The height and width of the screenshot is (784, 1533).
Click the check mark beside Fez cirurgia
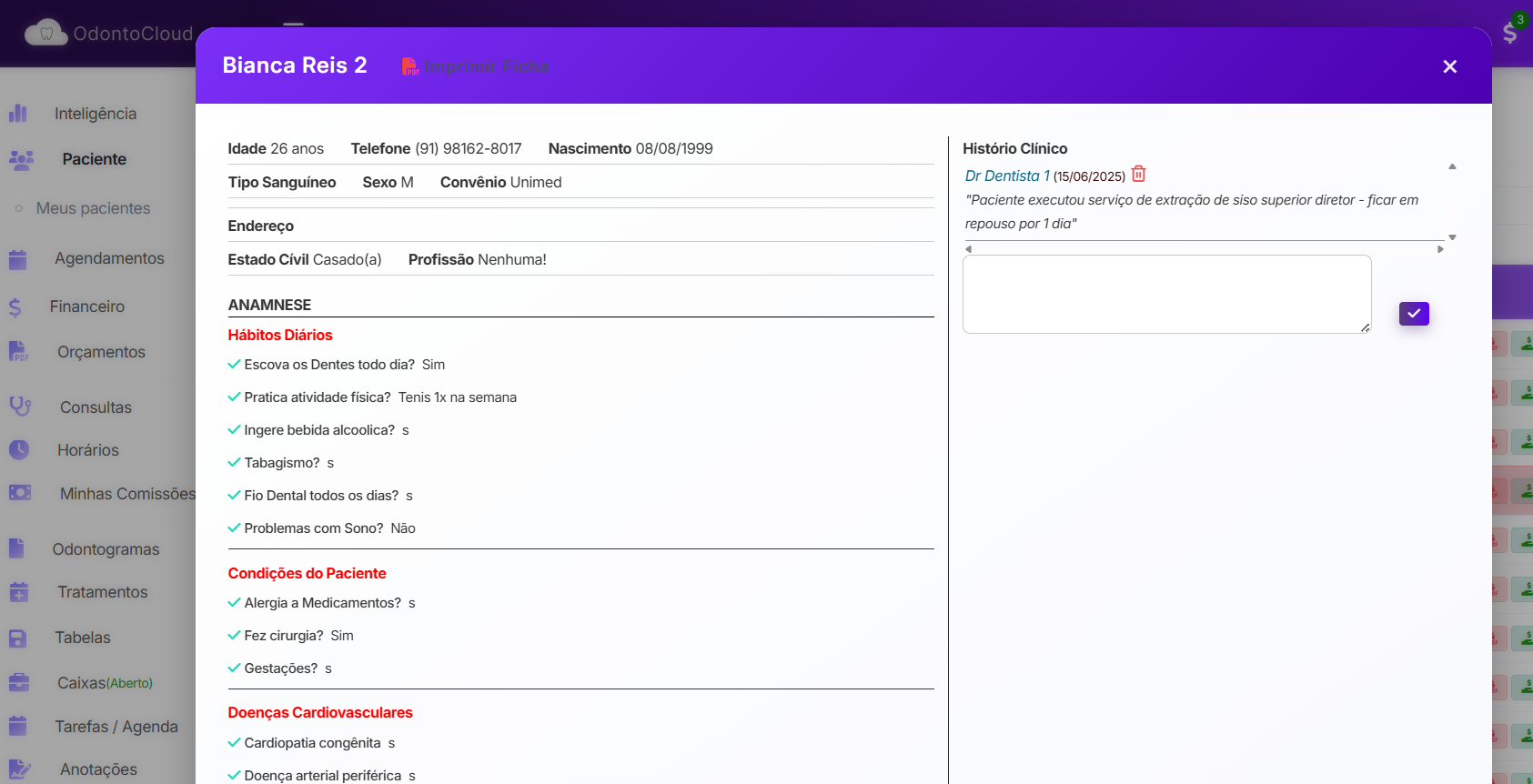(x=234, y=636)
